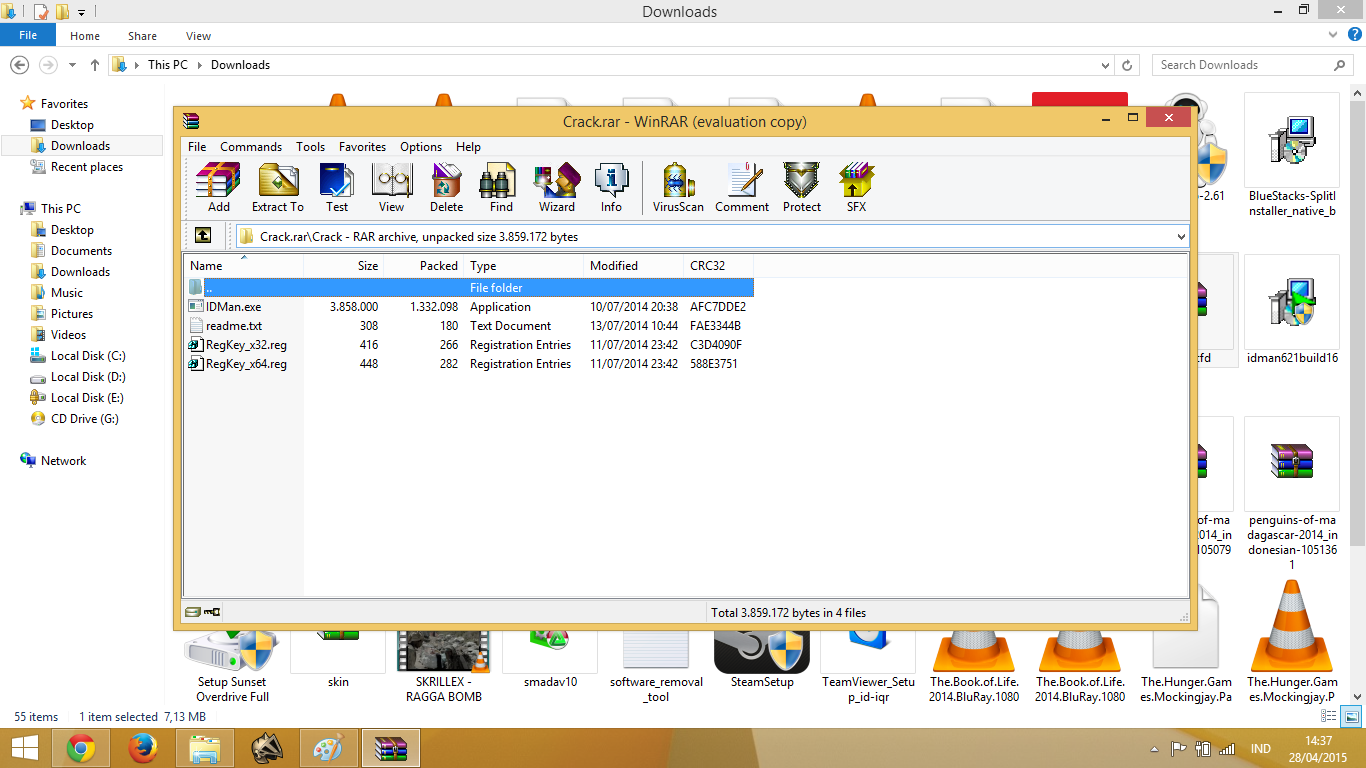Viewport: 1366px width, 768px height.
Task: Click the Paint icon on the taskbar
Action: click(328, 747)
